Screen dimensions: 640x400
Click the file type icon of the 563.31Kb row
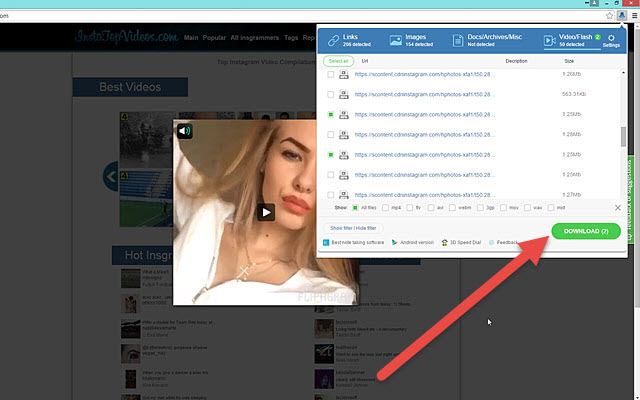coord(344,94)
